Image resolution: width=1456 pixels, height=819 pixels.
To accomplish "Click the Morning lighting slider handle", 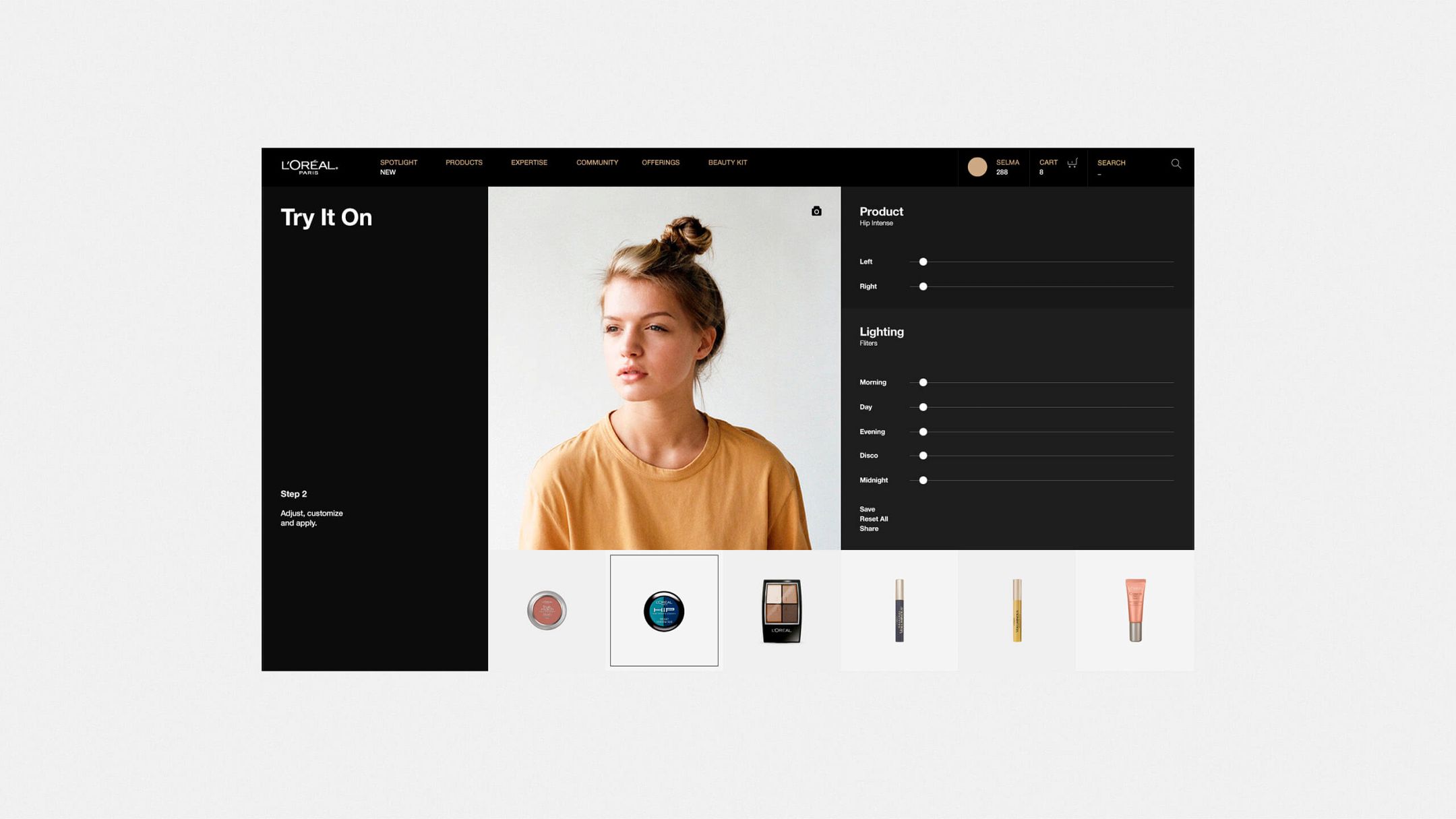I will [923, 382].
